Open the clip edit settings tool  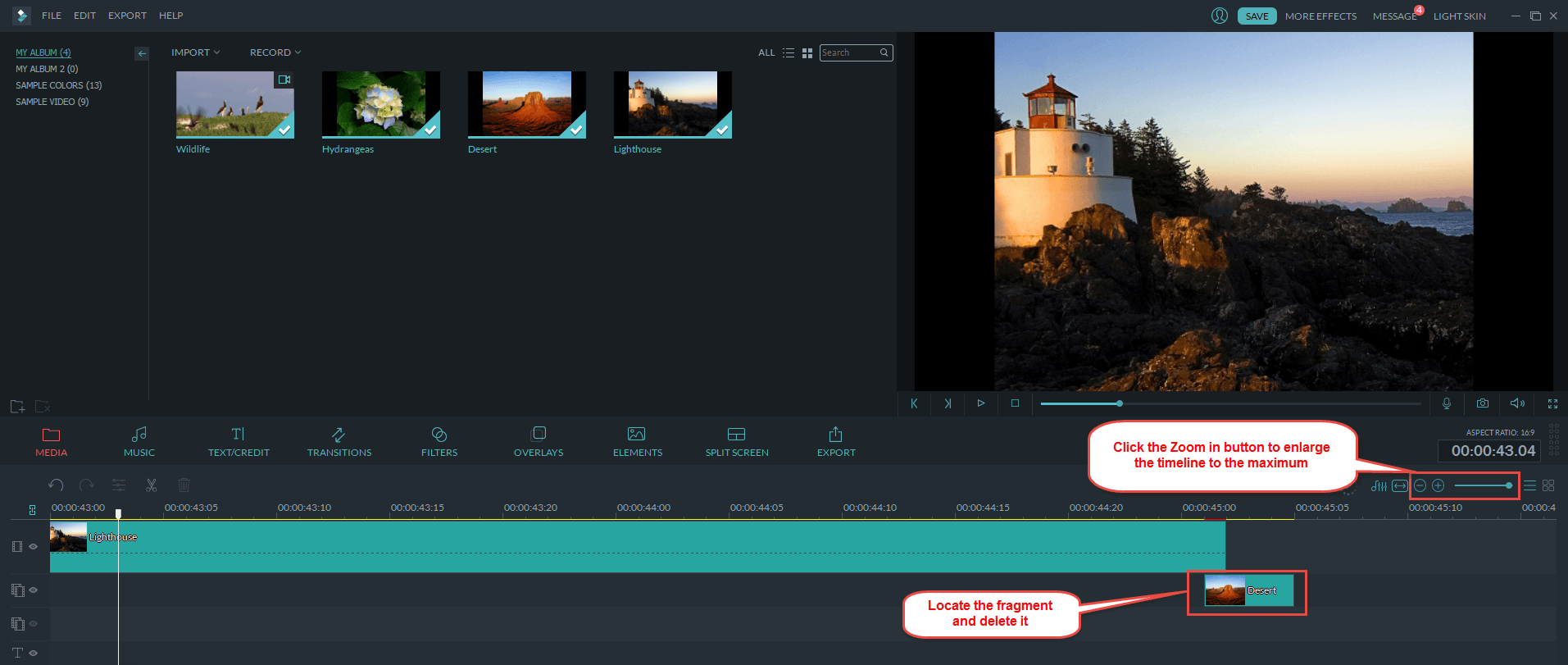click(119, 485)
